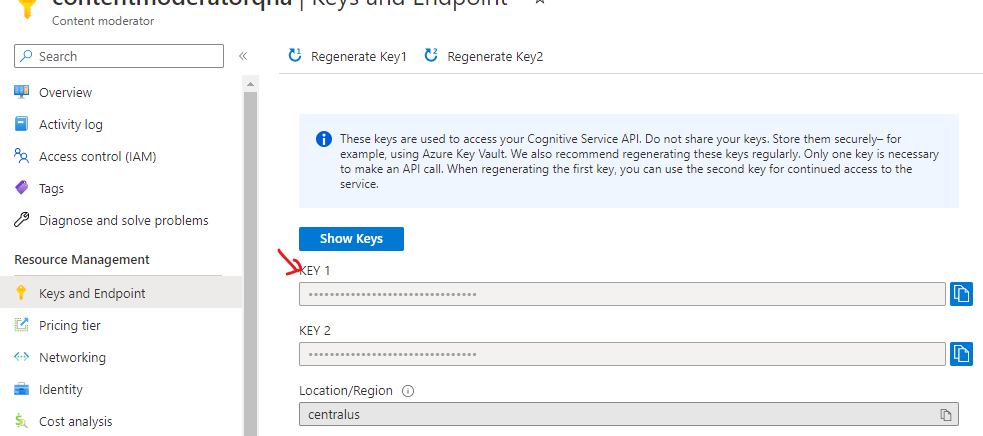Collapse the sidebar with the double-chevron

point(243,56)
